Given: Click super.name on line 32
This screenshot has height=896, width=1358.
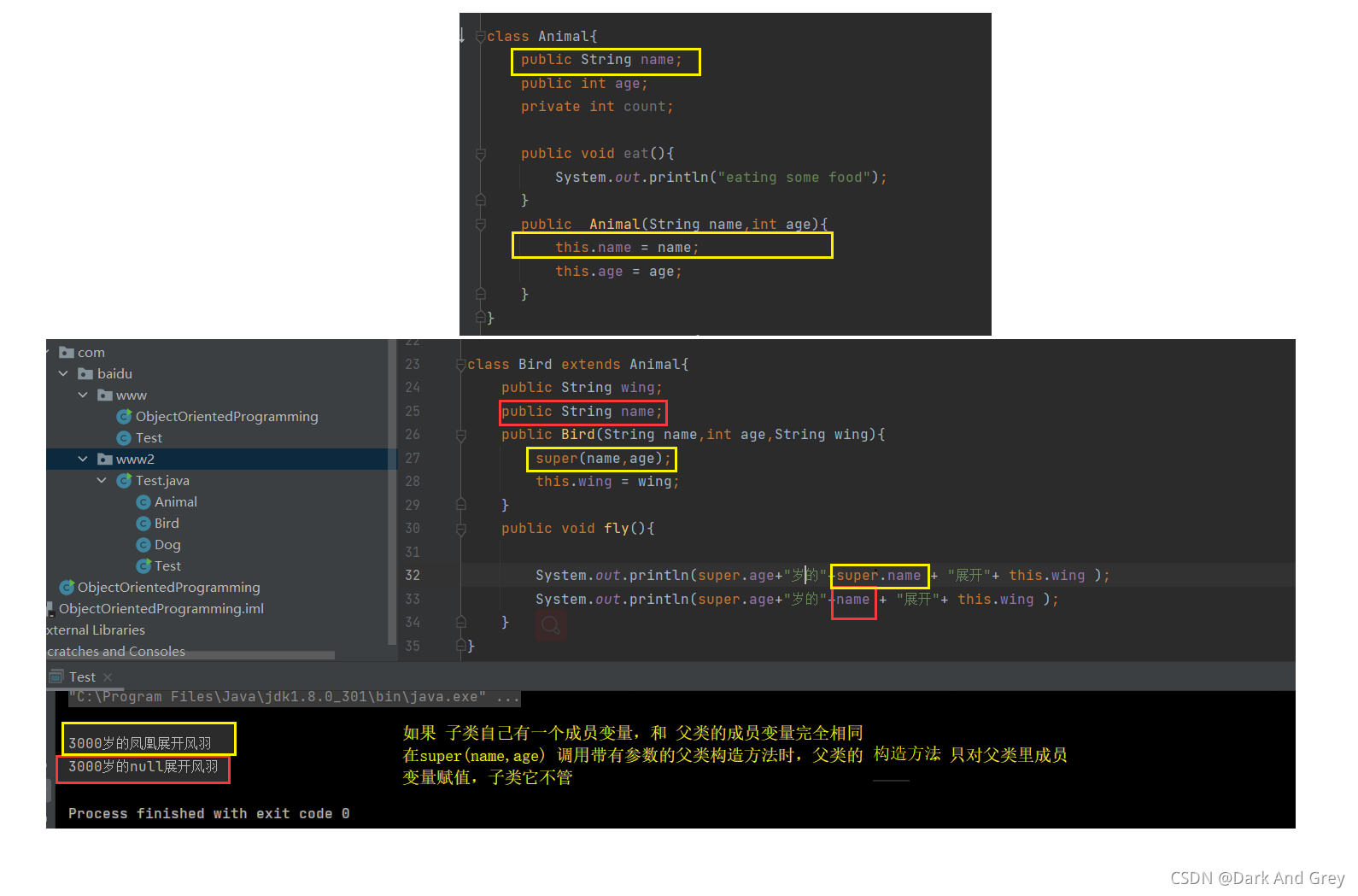Looking at the screenshot, I should click(878, 576).
